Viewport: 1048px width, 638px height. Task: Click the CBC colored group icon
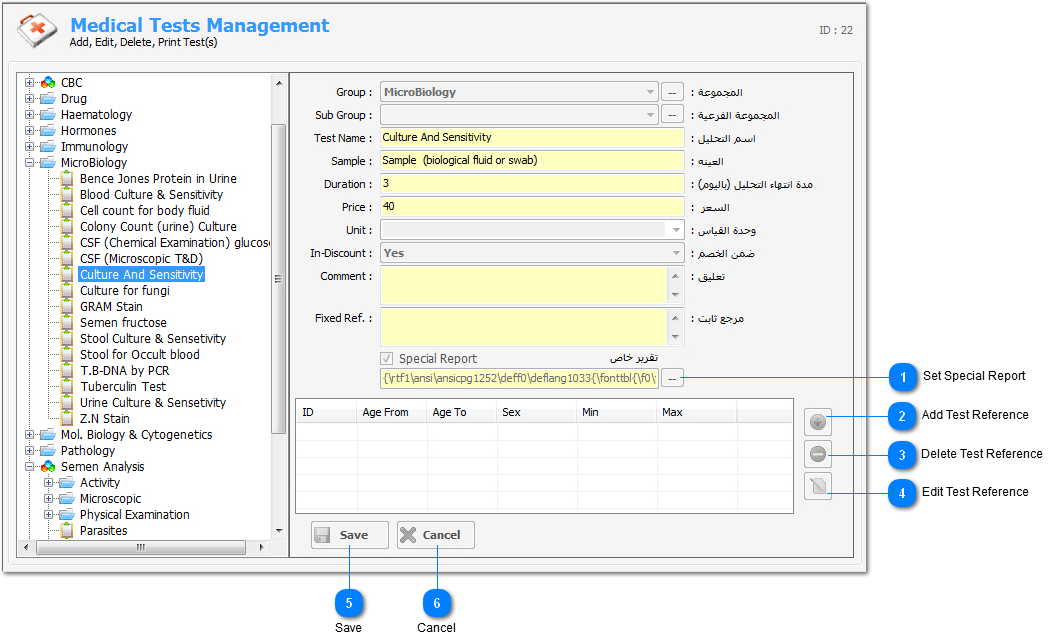pos(48,83)
